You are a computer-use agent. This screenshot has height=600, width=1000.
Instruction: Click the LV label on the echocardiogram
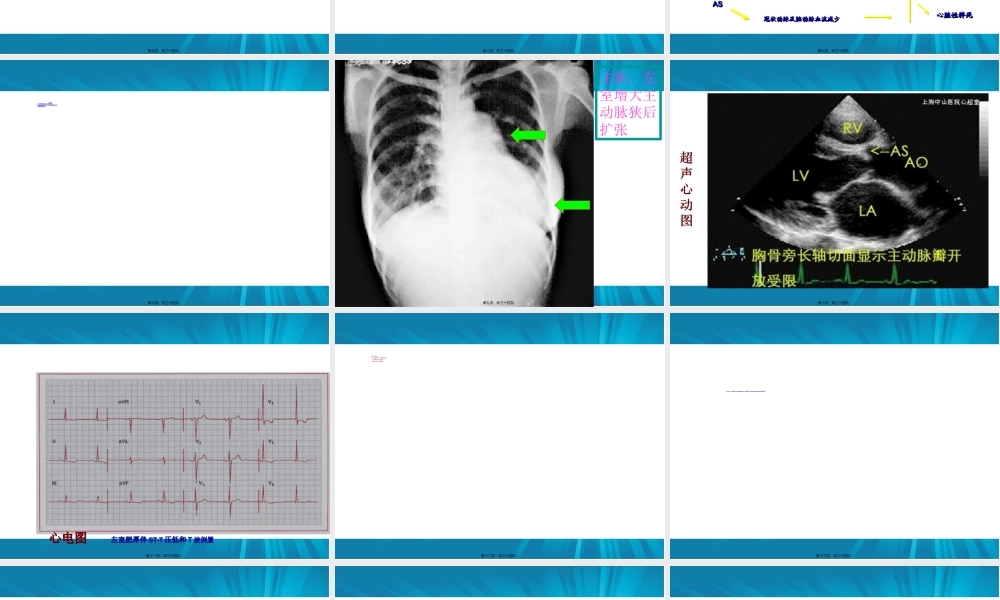(x=801, y=175)
